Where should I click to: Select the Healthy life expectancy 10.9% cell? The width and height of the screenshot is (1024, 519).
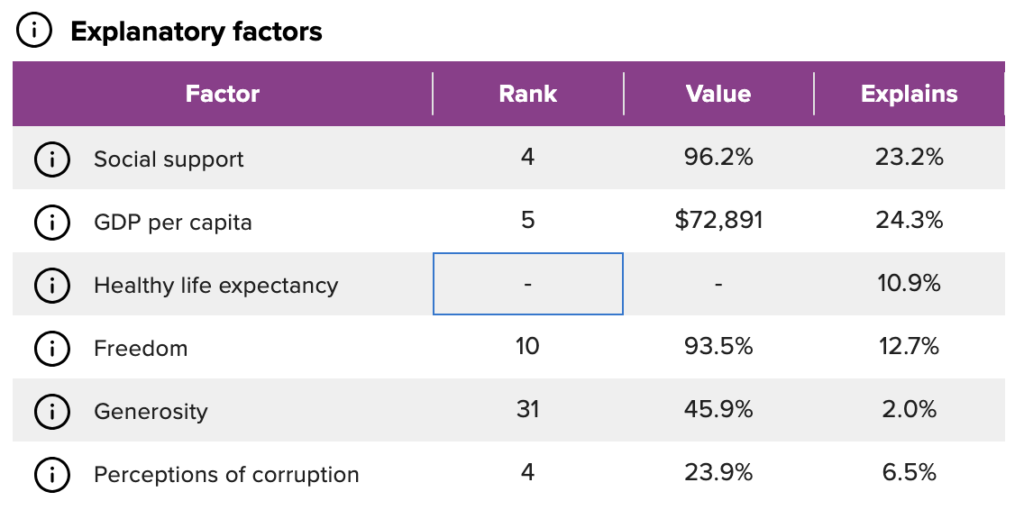coord(909,284)
